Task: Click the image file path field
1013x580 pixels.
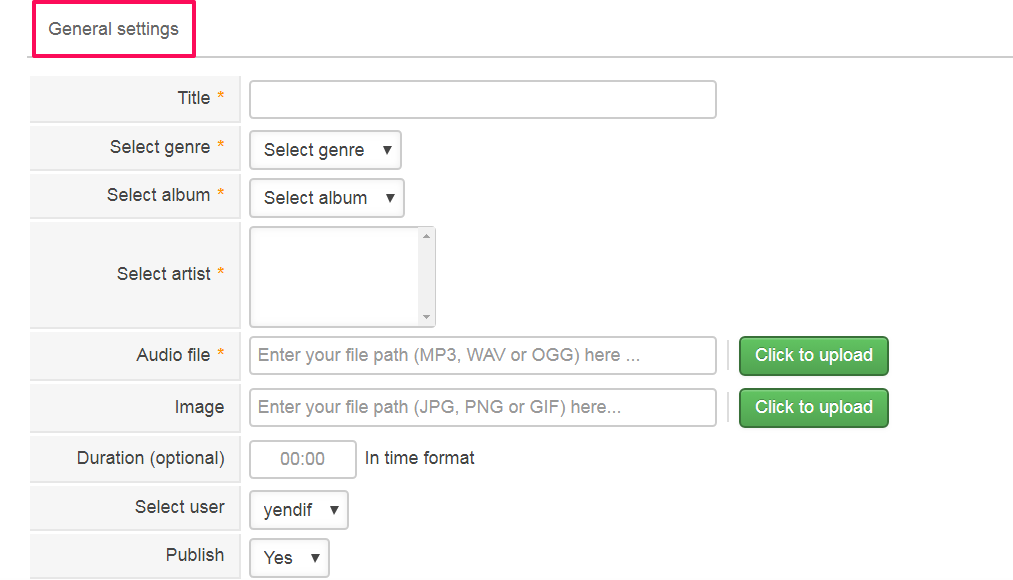Action: pyautogui.click(x=482, y=407)
